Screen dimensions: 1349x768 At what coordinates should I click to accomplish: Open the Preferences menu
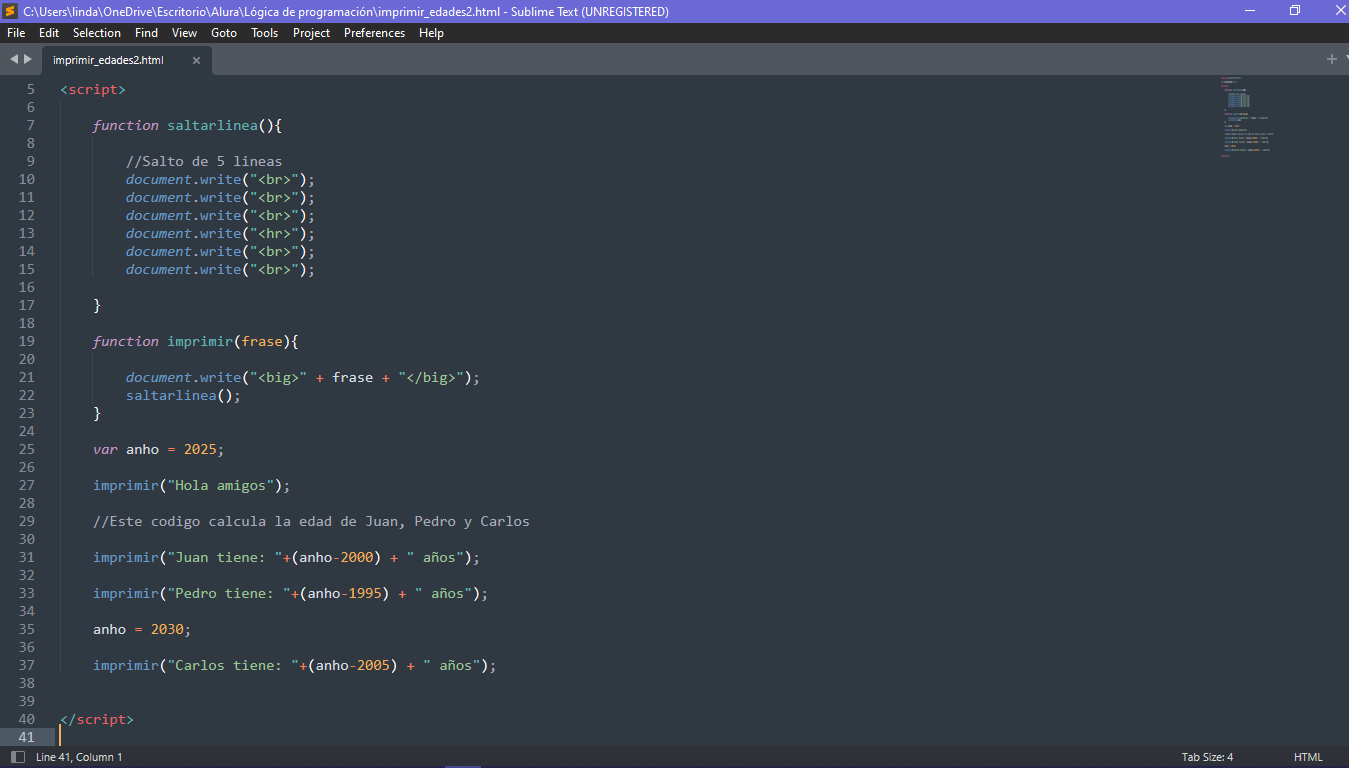click(x=375, y=33)
